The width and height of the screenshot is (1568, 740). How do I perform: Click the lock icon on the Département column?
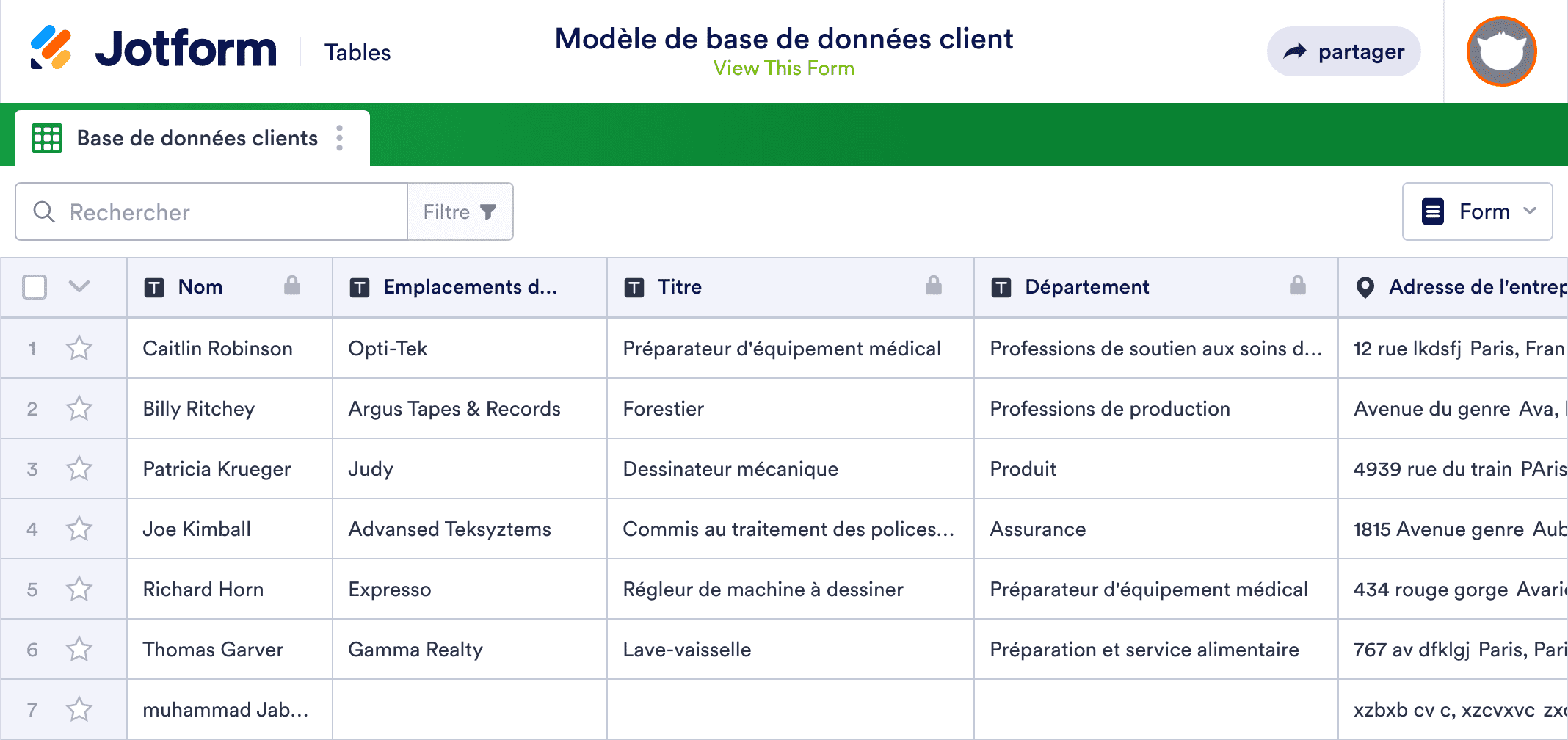[x=1299, y=286]
